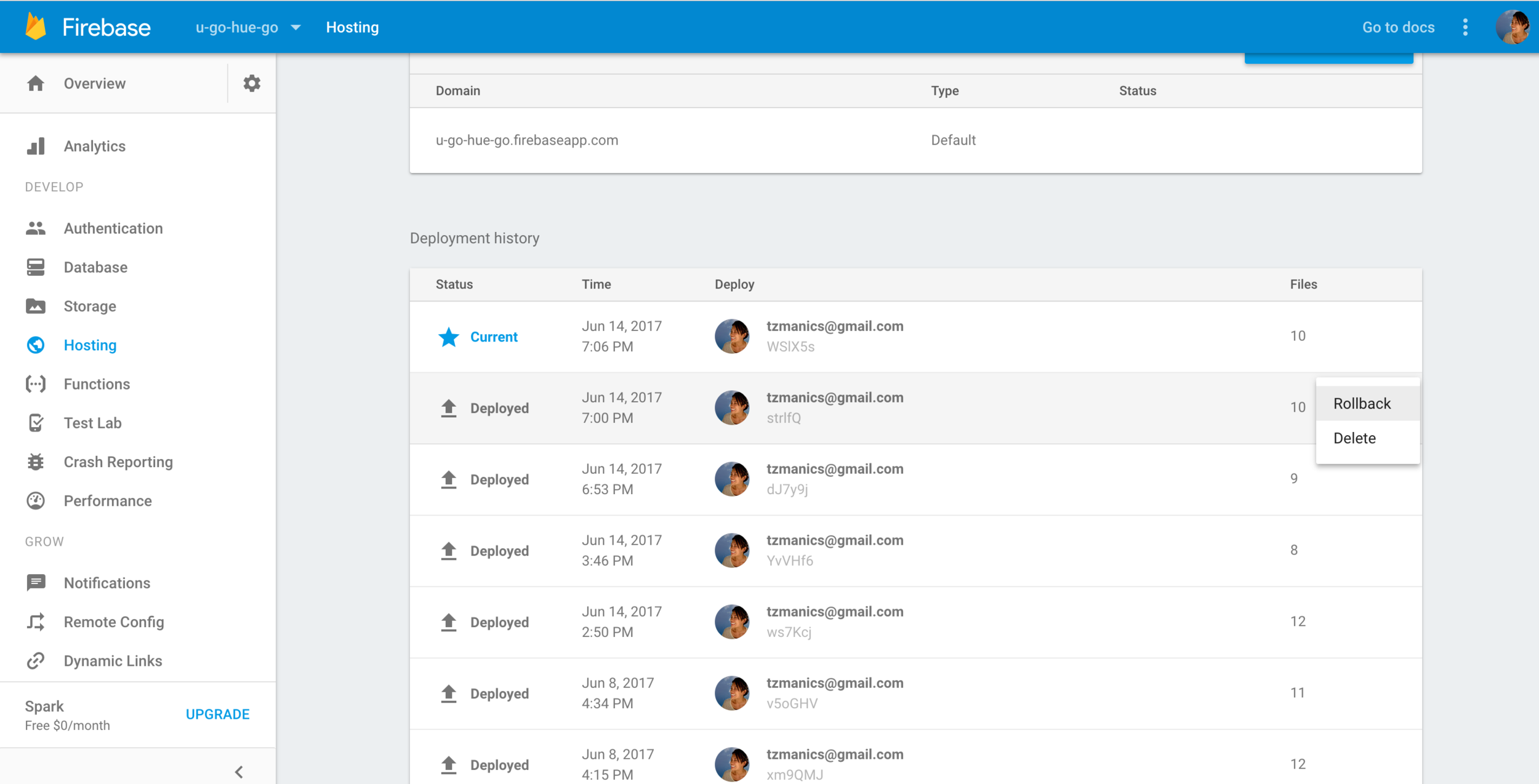Open Dynamic Links chain icon
The width and height of the screenshot is (1539, 784).
click(36, 661)
